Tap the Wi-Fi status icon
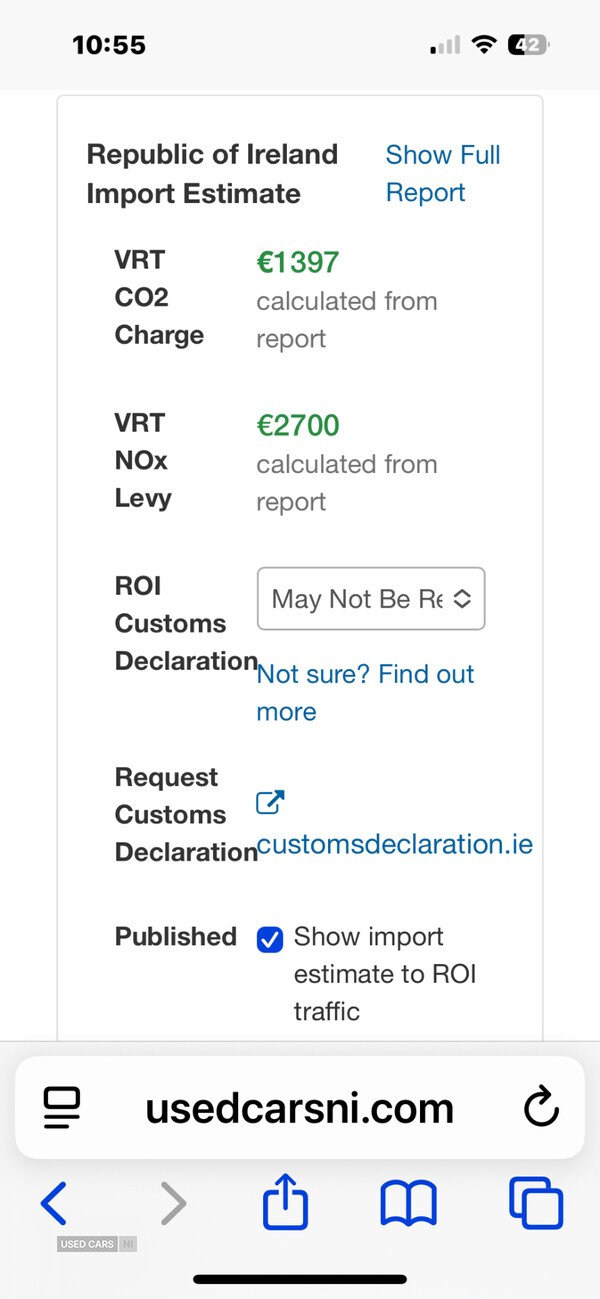The width and height of the screenshot is (600, 1299). tap(485, 45)
